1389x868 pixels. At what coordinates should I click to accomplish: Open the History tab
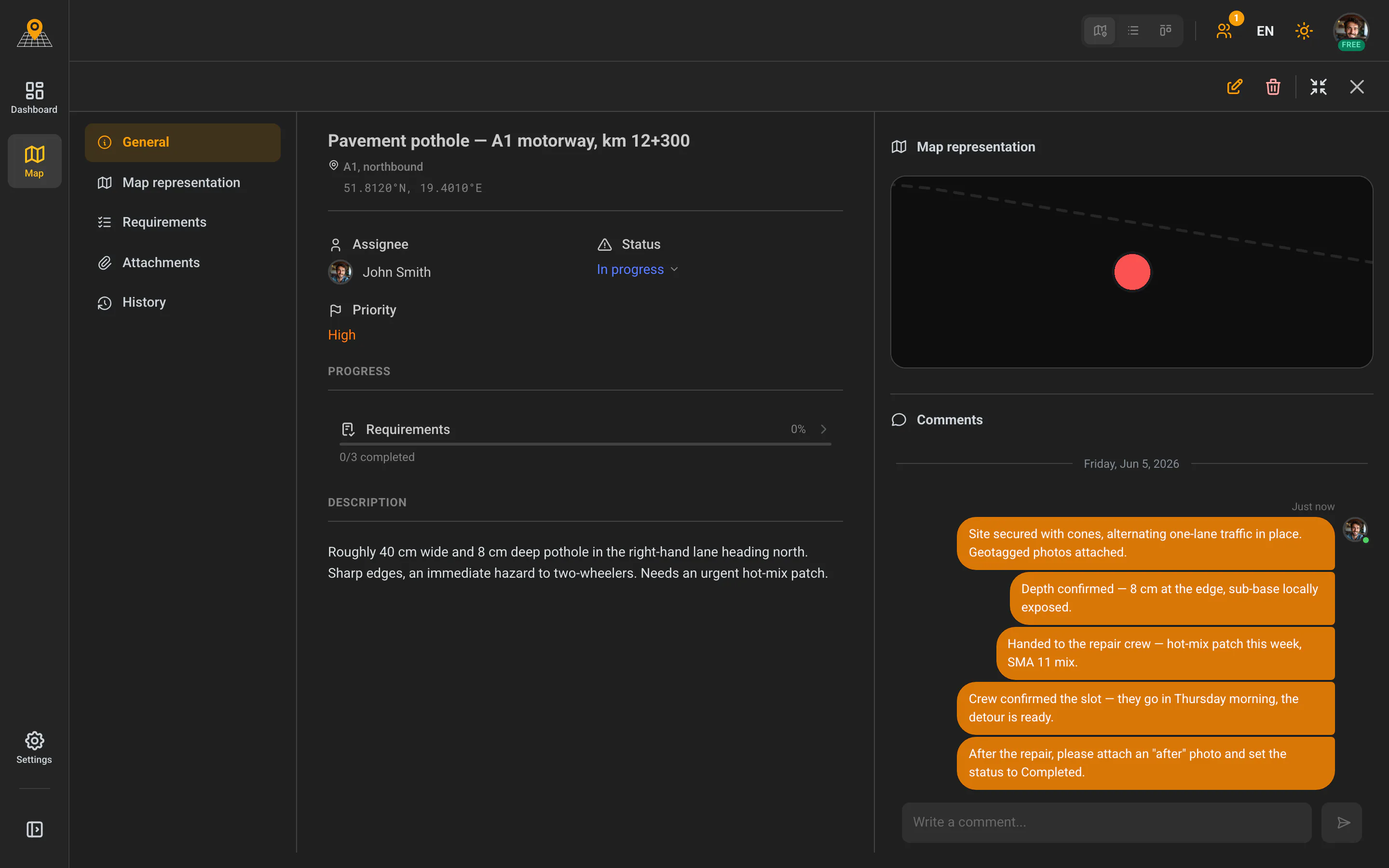[x=182, y=302]
